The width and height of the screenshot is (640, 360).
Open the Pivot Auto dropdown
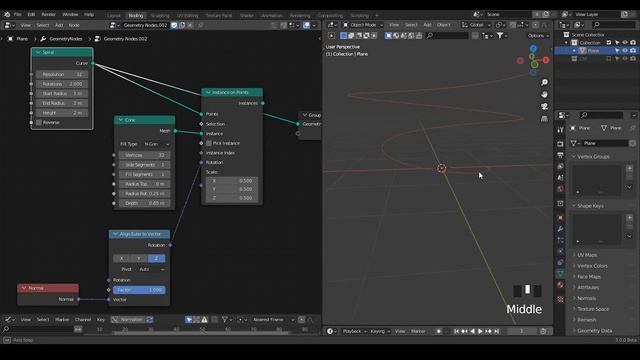pos(151,269)
